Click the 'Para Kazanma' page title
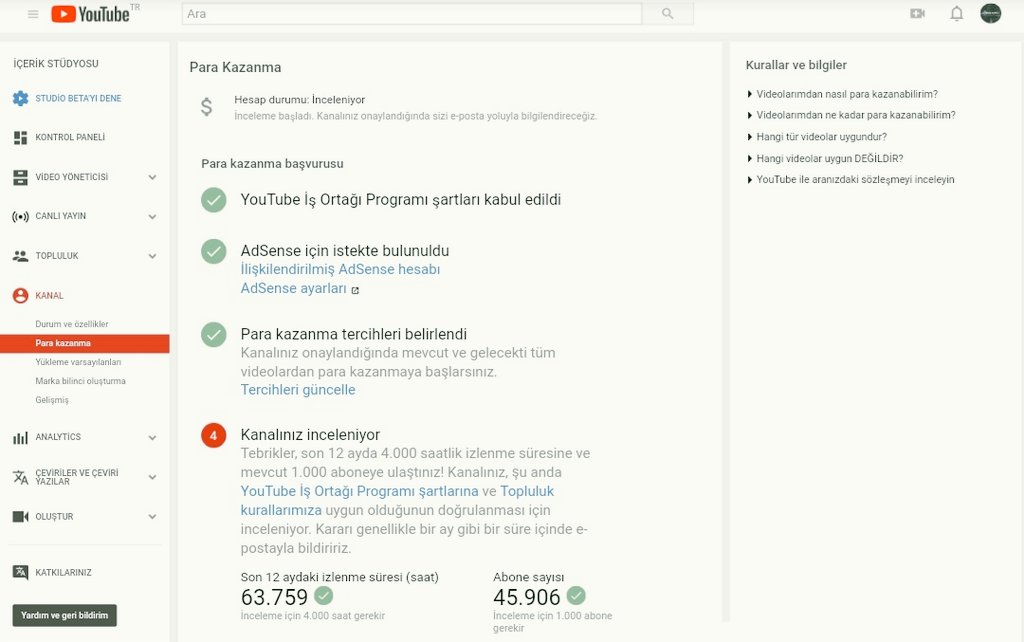1024x642 pixels. (235, 67)
